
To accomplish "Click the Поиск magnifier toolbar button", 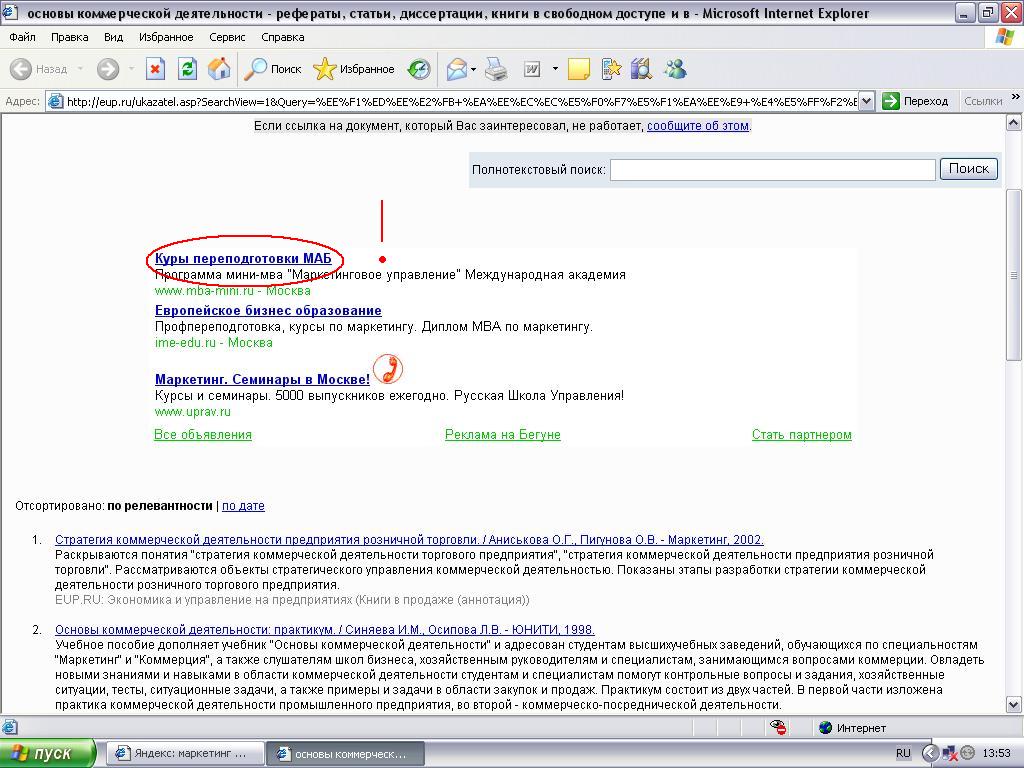I will [273, 69].
